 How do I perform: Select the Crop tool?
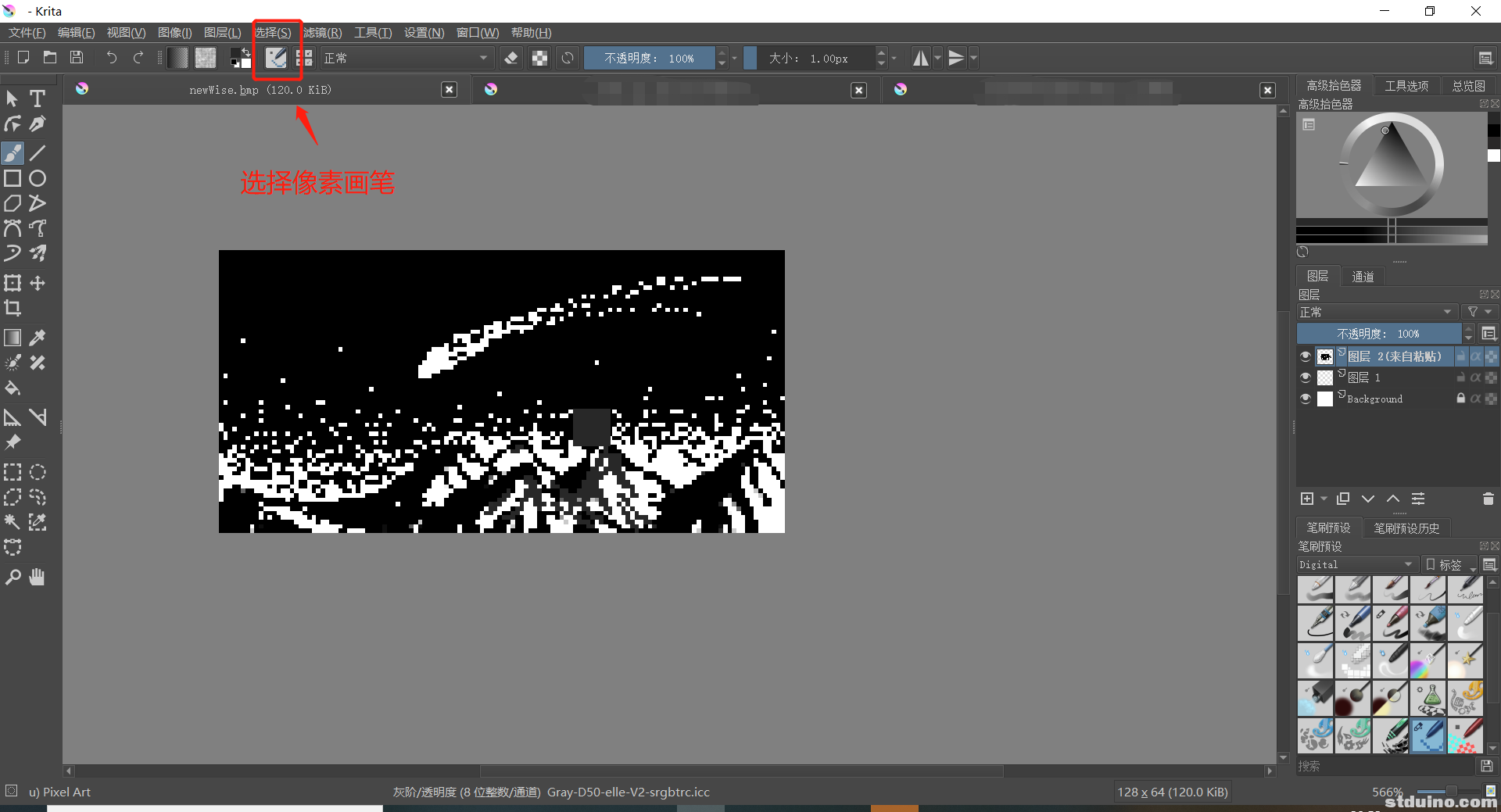pos(13,308)
